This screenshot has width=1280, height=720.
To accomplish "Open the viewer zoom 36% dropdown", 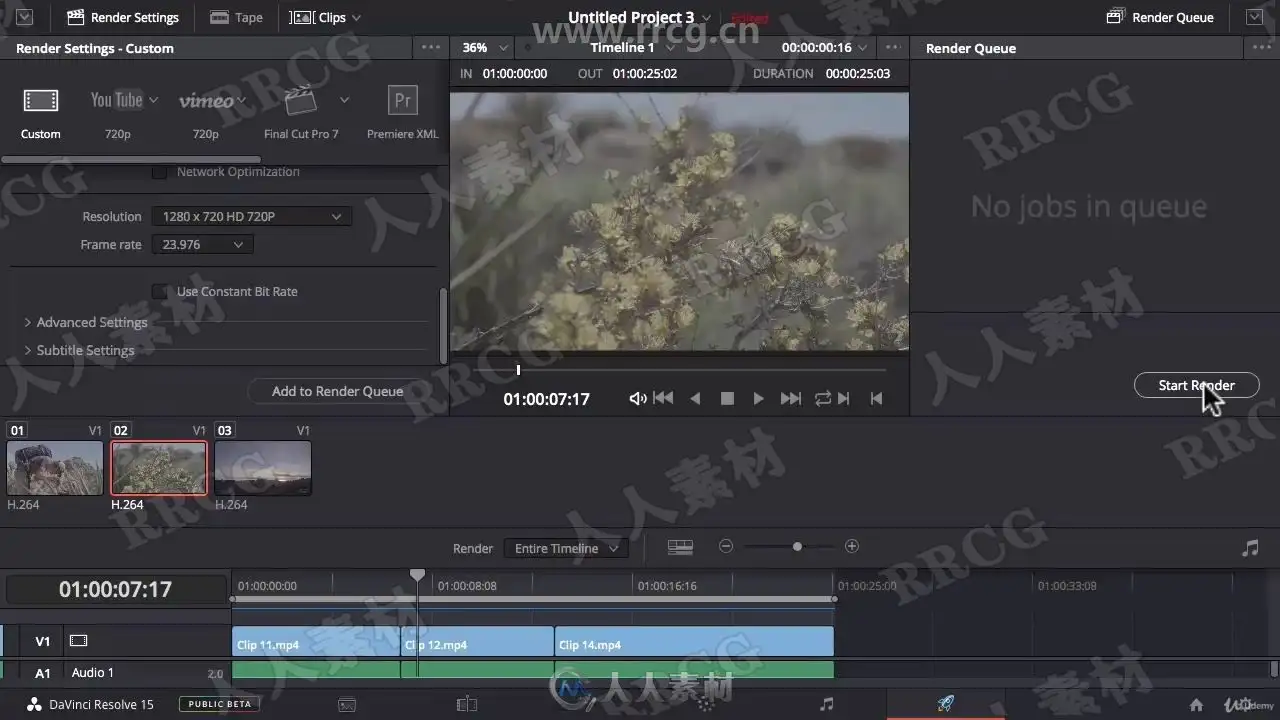I will click(x=485, y=47).
